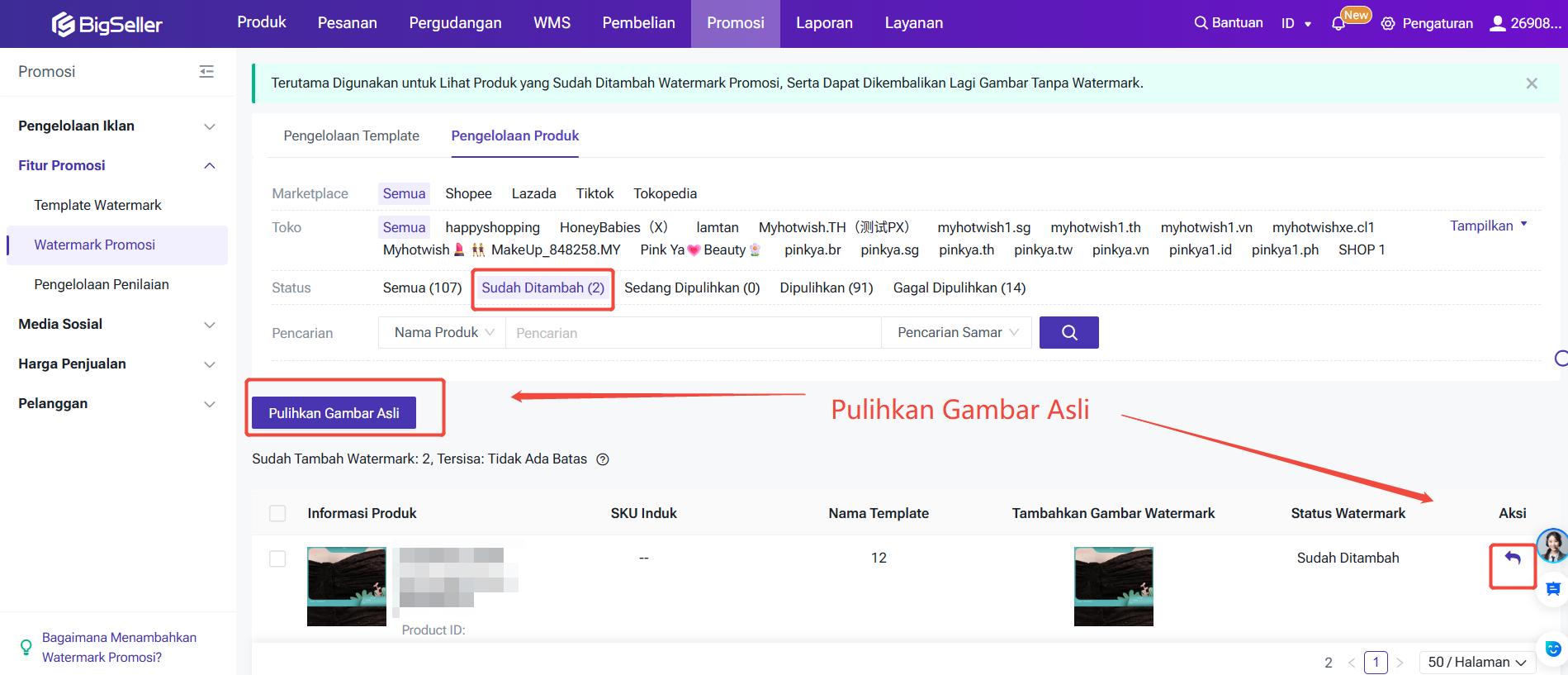The image size is (1568, 675).
Task: Open Bagaimana Menambahkan Watermark Promosi help link
Action: 119,647
